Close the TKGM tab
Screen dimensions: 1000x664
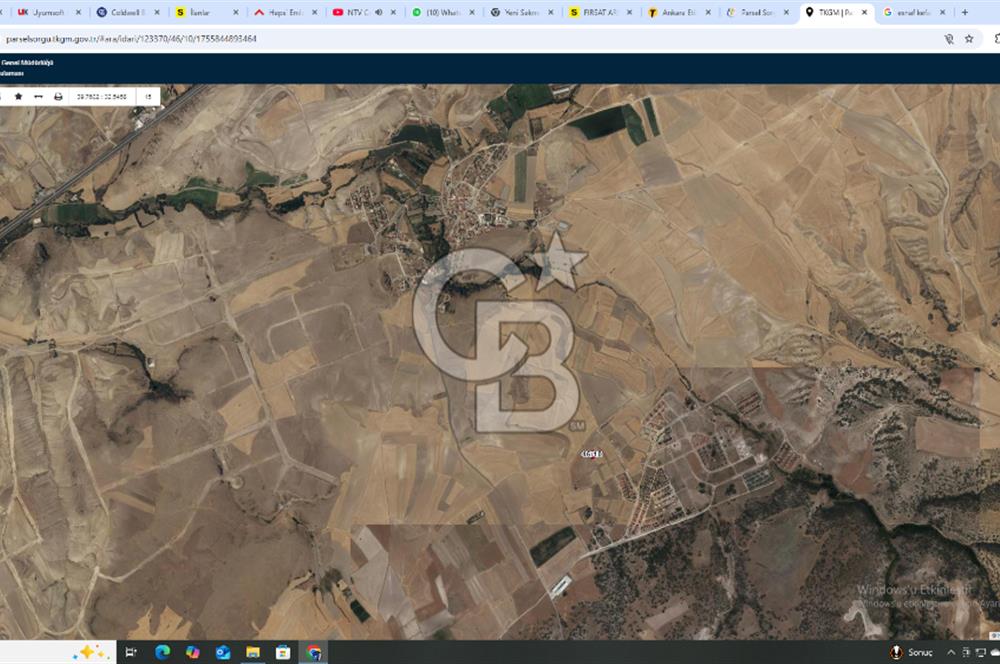865,12
